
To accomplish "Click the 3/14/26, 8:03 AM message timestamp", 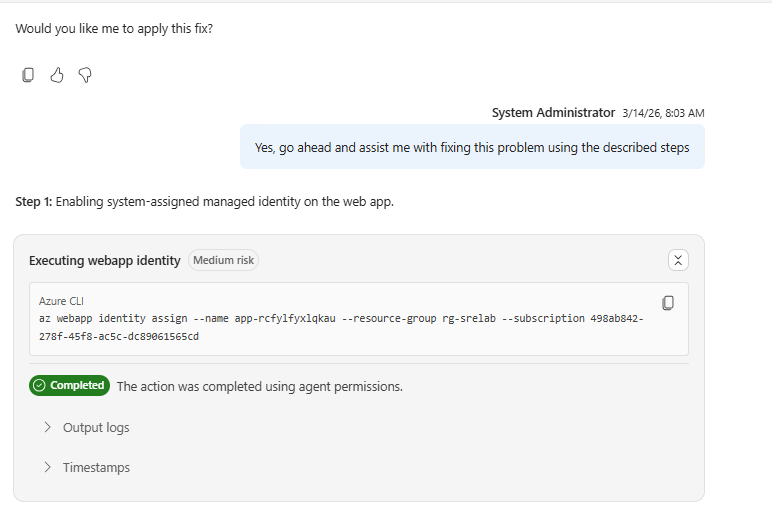I will 662,113.
